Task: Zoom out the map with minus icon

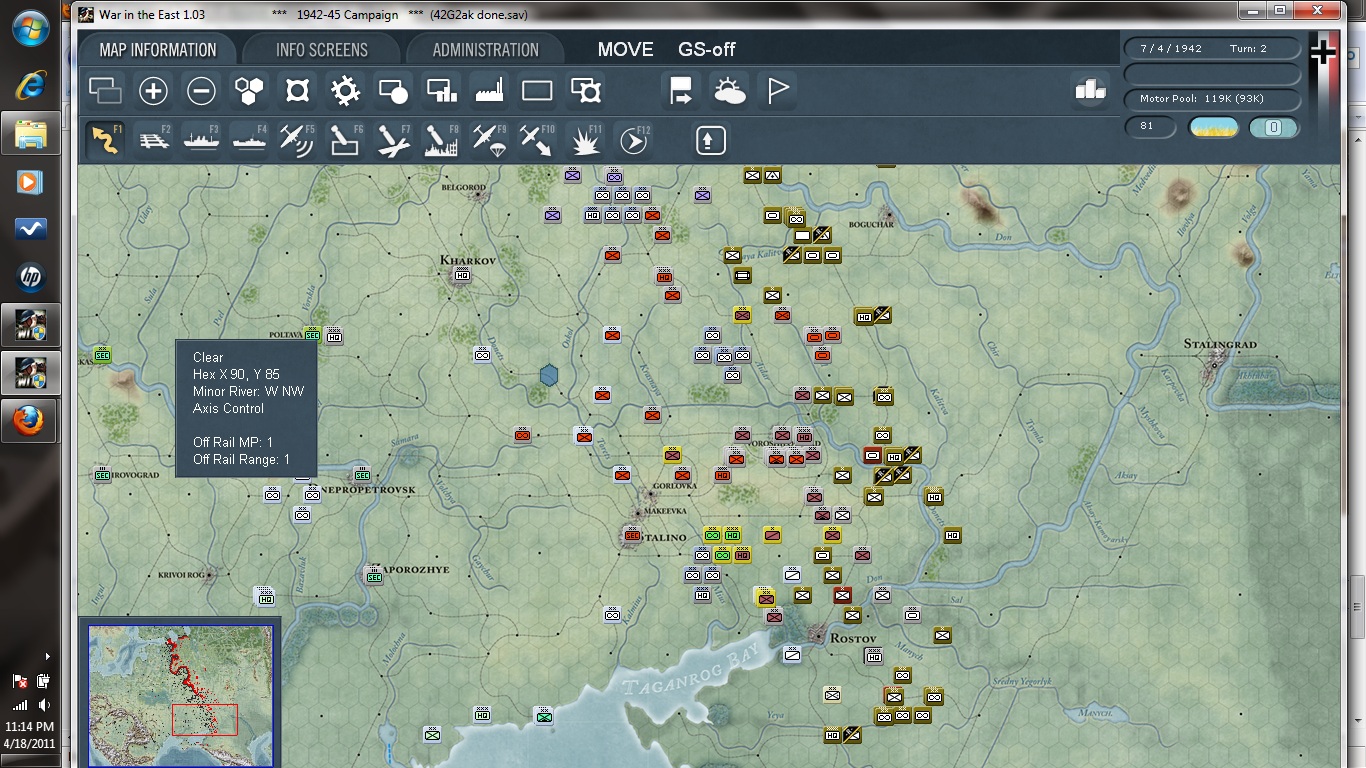Action: pyautogui.click(x=201, y=92)
